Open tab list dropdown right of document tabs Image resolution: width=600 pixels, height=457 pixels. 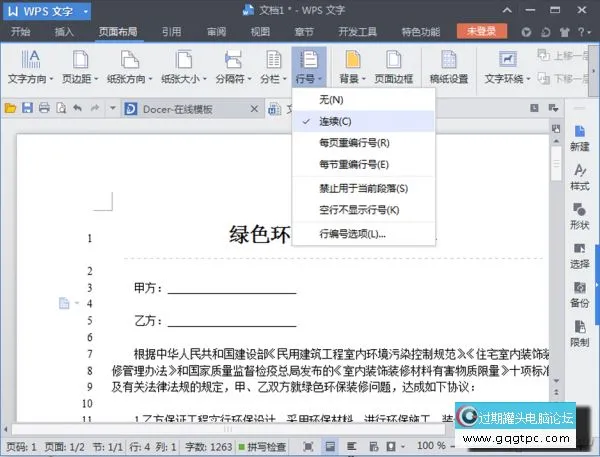[x=553, y=108]
